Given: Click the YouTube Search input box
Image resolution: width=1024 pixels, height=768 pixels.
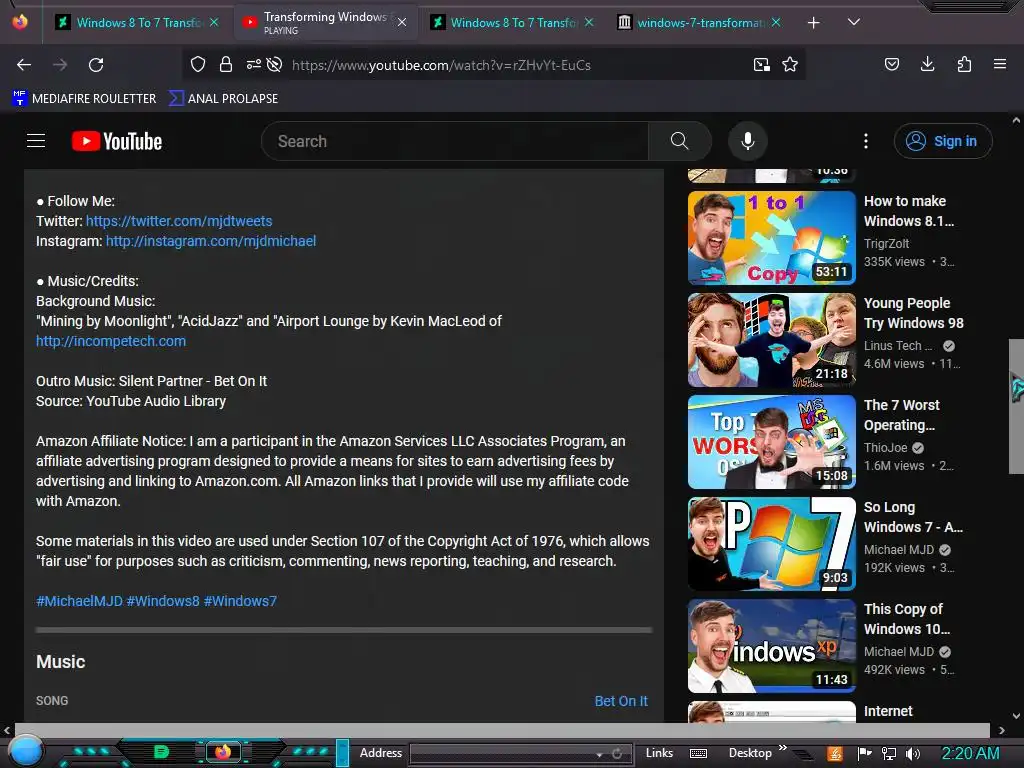Looking at the screenshot, I should (455, 141).
